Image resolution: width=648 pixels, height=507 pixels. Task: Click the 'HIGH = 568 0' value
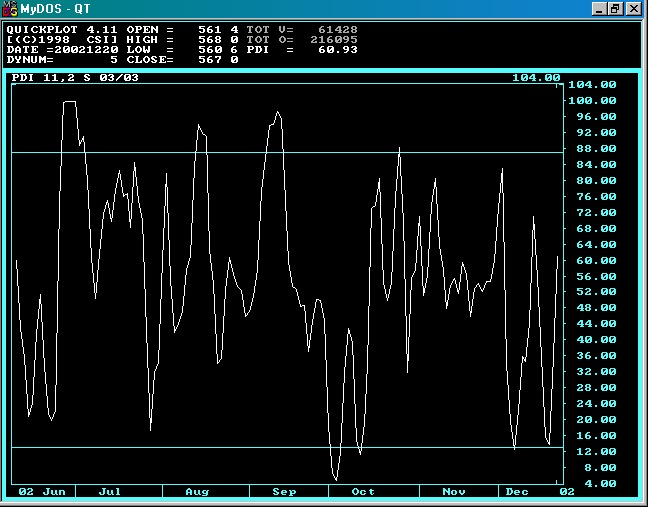(182, 40)
